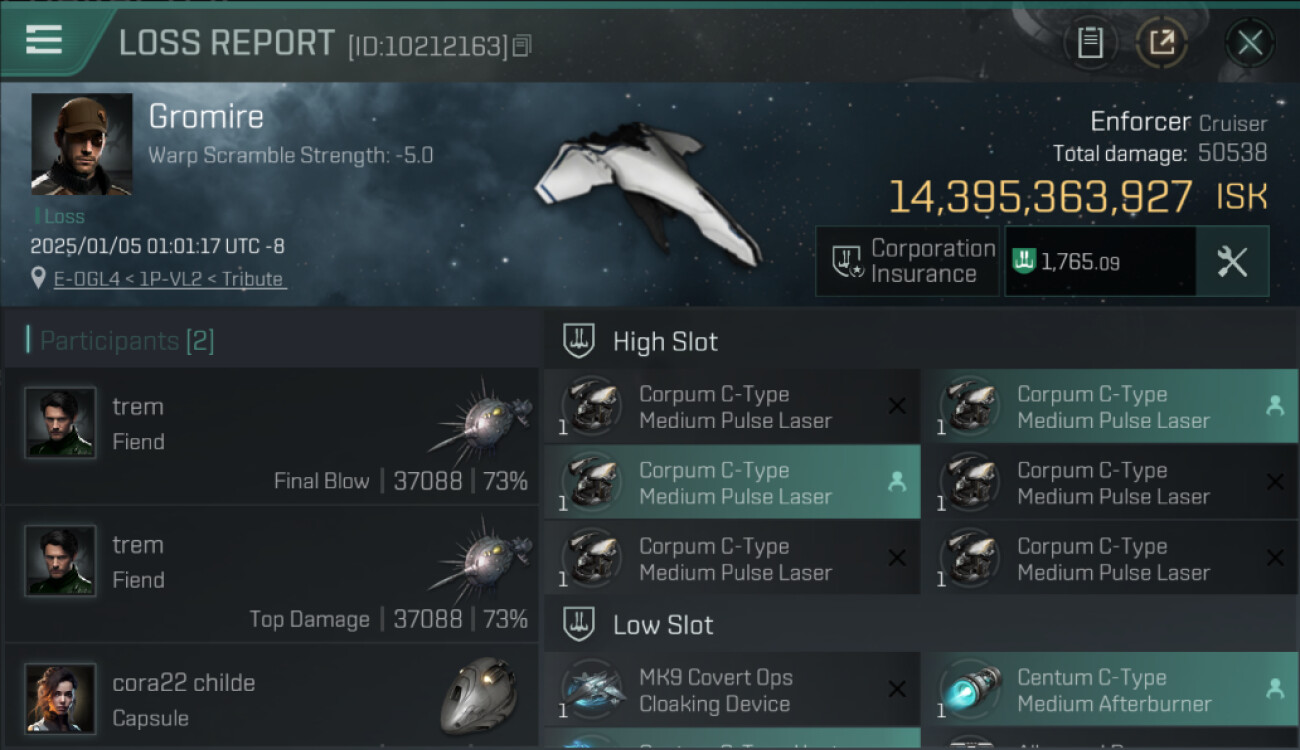Click the wrench and screwdriver fitting icon

pos(1232,261)
